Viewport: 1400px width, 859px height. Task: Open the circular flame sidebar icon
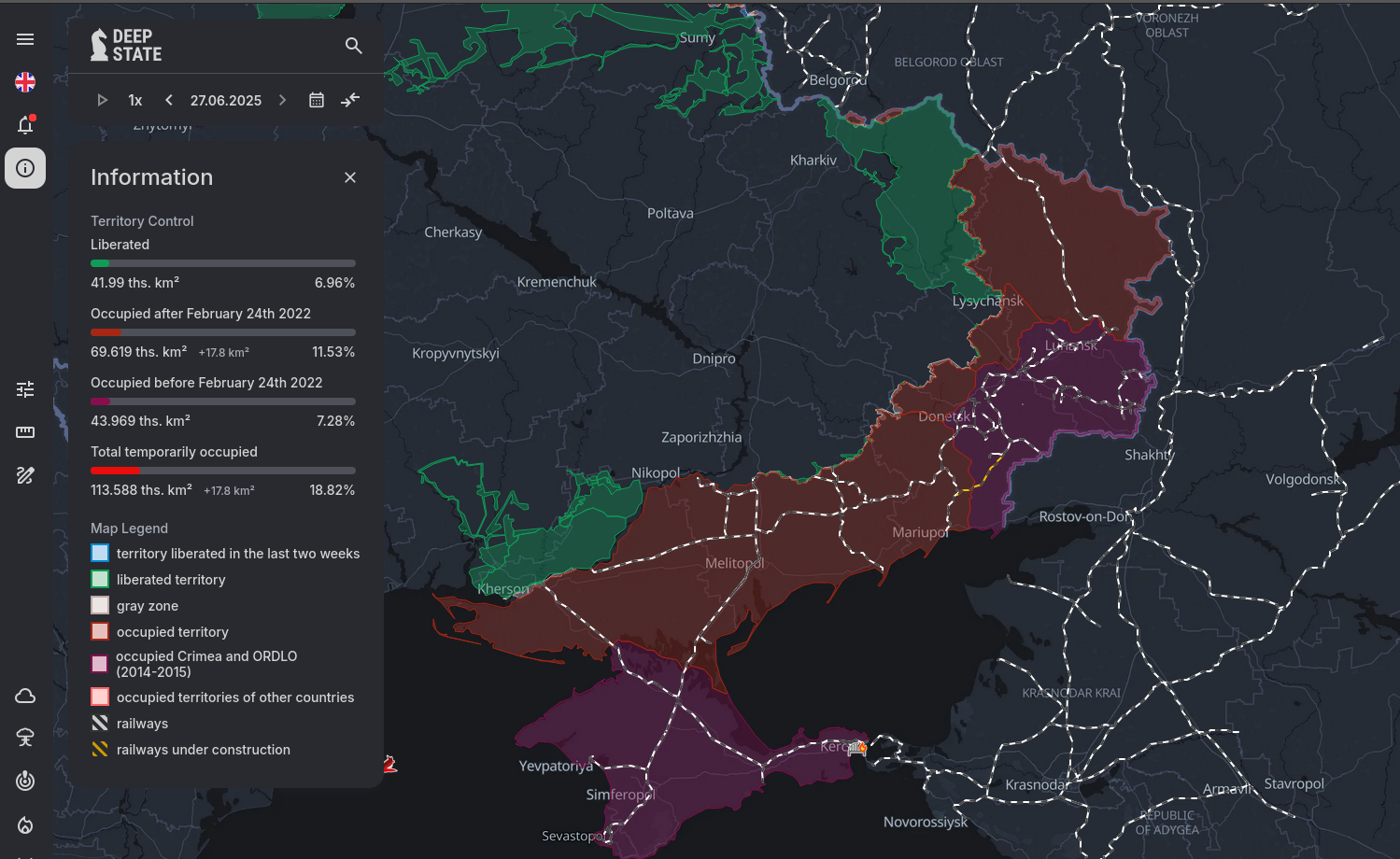tap(25, 781)
